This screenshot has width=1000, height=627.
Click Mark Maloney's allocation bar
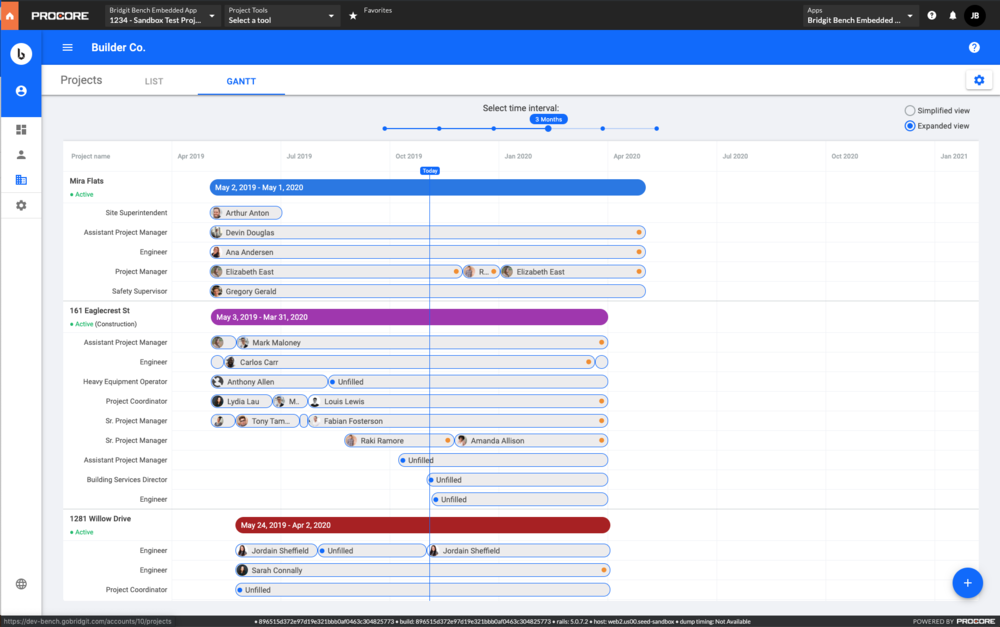click(x=422, y=343)
